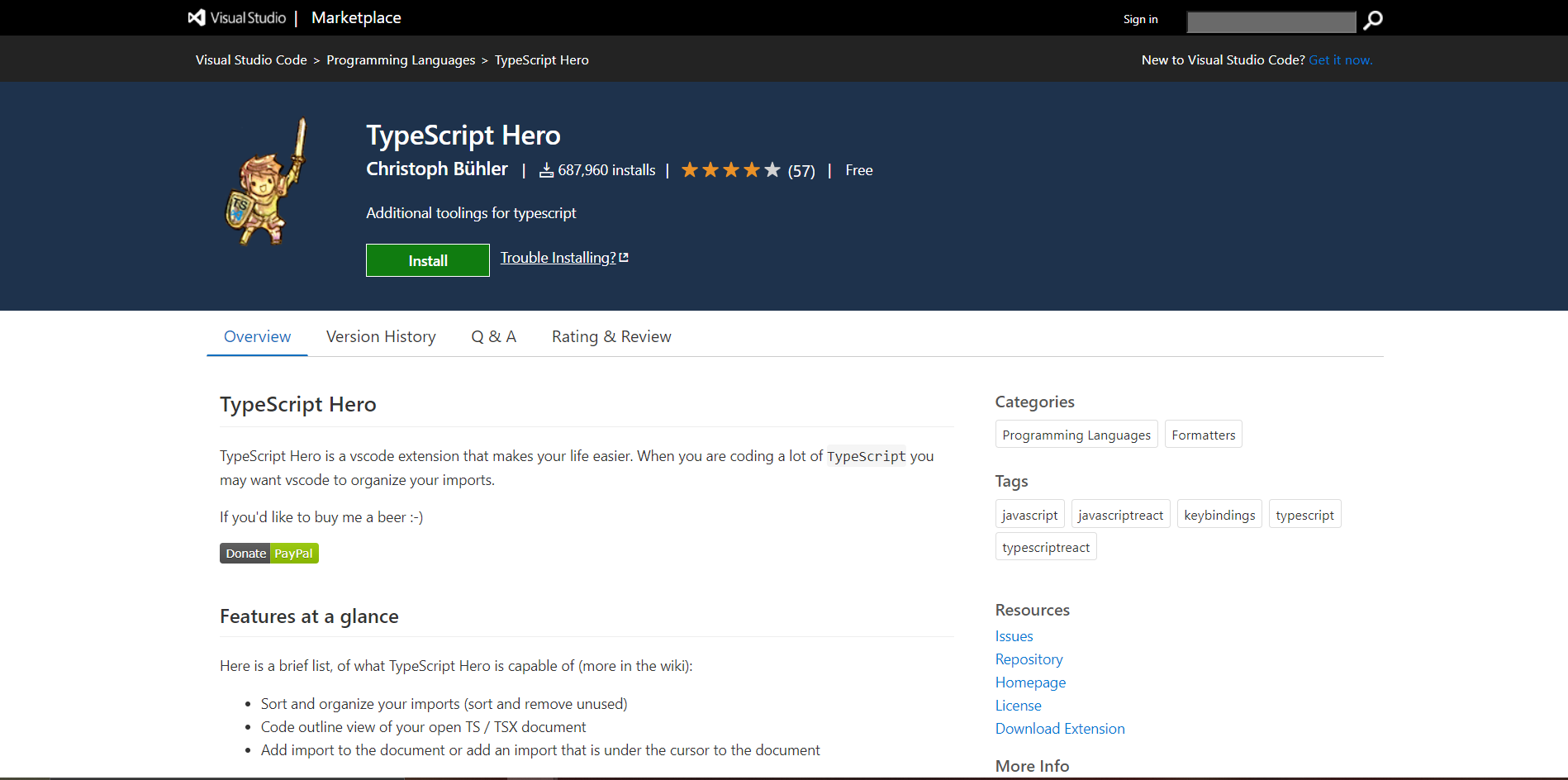Click Sign in
Viewport: 1568px width, 780px height.
tap(1140, 19)
